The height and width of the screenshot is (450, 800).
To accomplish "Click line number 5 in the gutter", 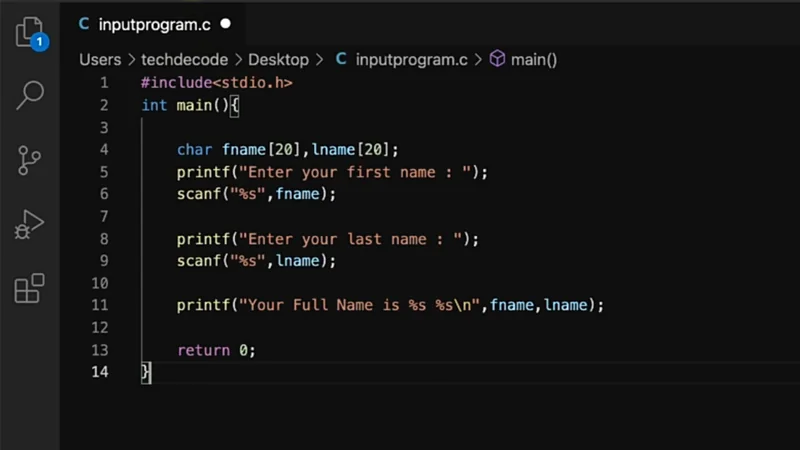I will [104, 172].
